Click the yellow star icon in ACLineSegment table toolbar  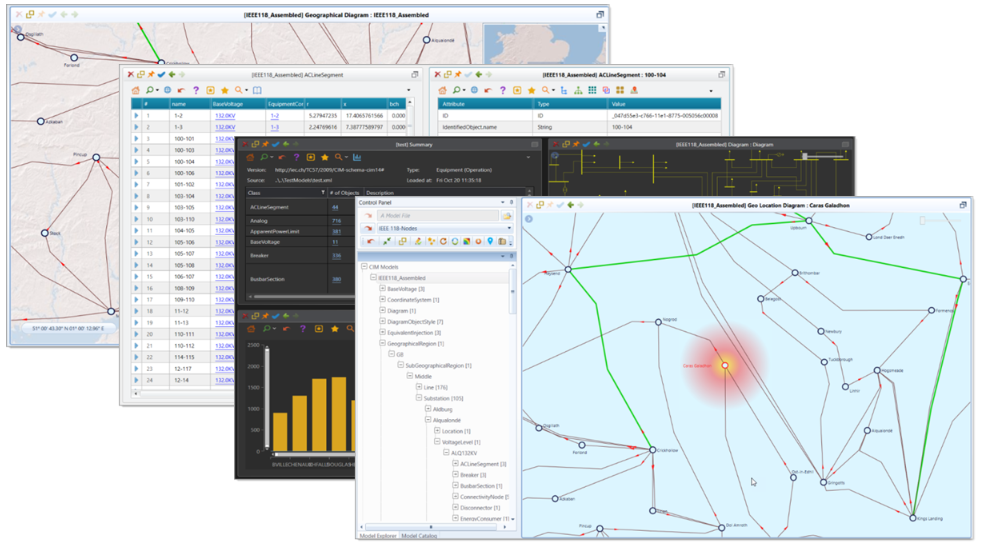[x=224, y=90]
